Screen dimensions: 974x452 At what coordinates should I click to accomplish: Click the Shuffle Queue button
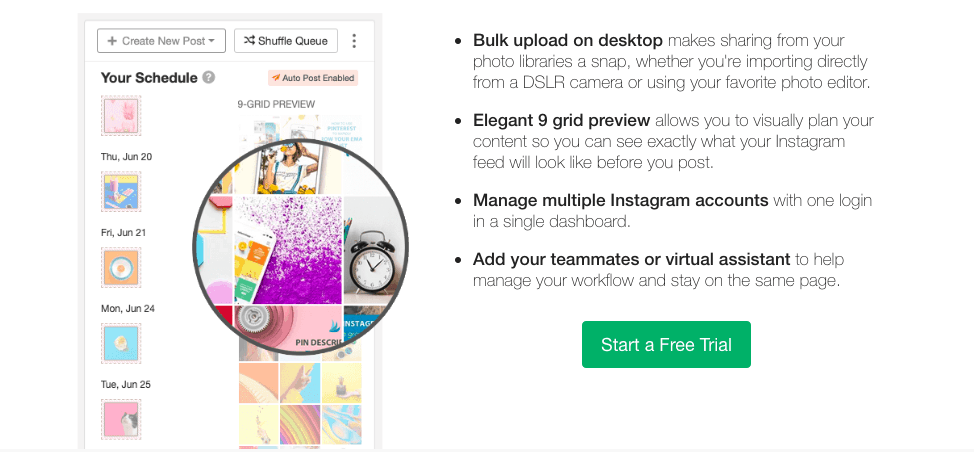click(x=286, y=41)
